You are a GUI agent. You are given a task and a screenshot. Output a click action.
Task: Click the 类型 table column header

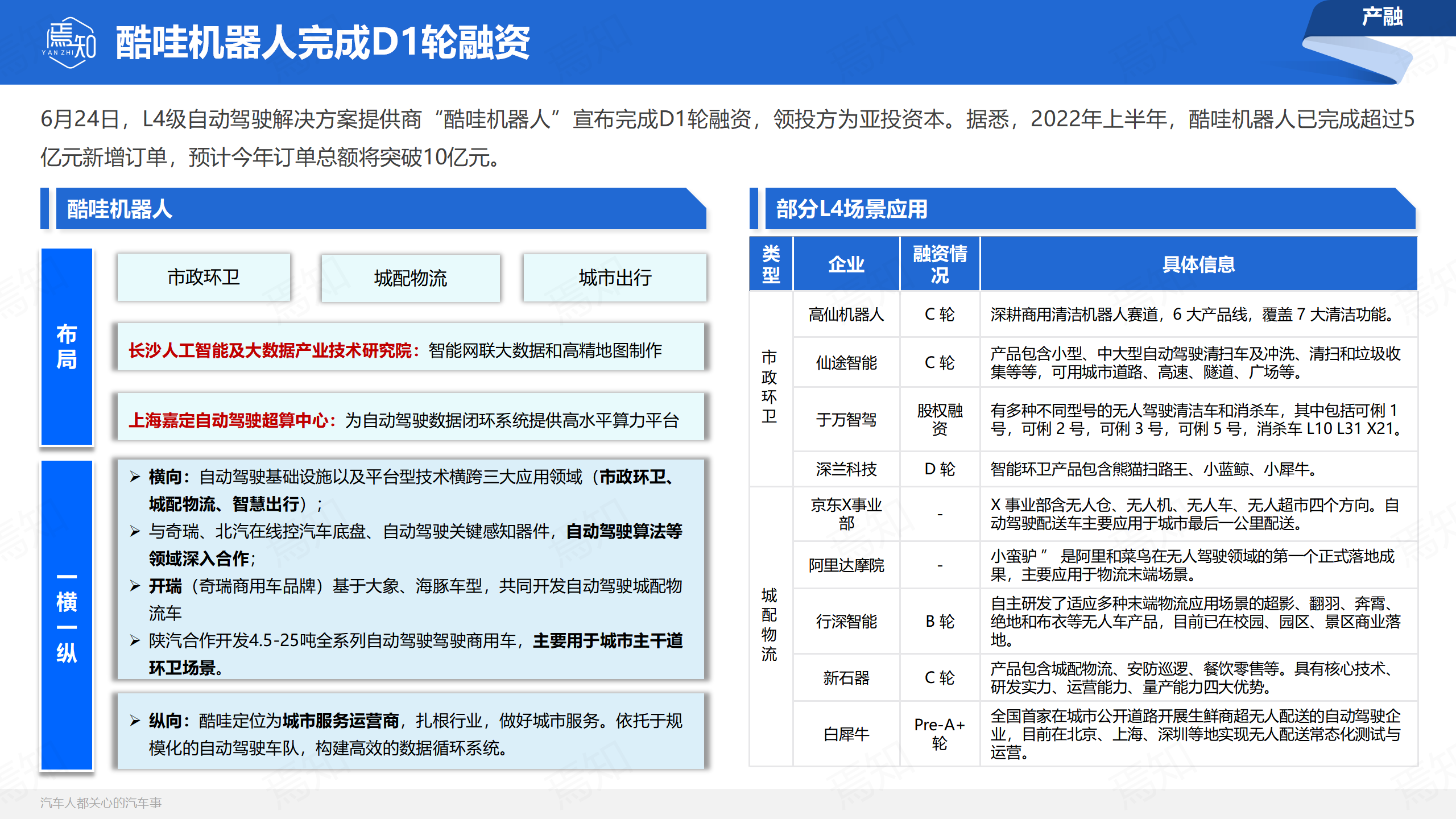click(771, 264)
